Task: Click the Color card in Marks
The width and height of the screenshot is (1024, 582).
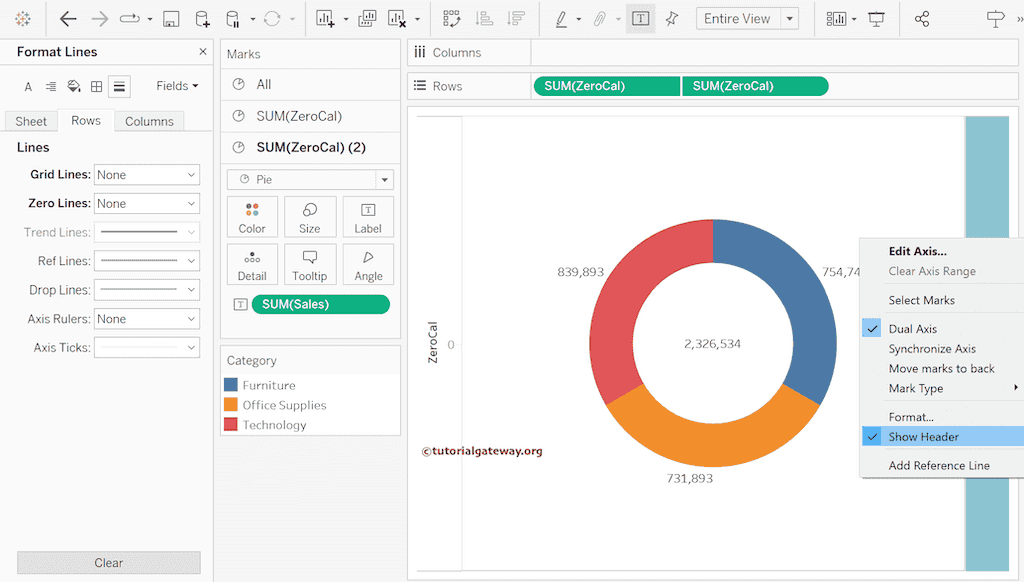Action: click(252, 217)
